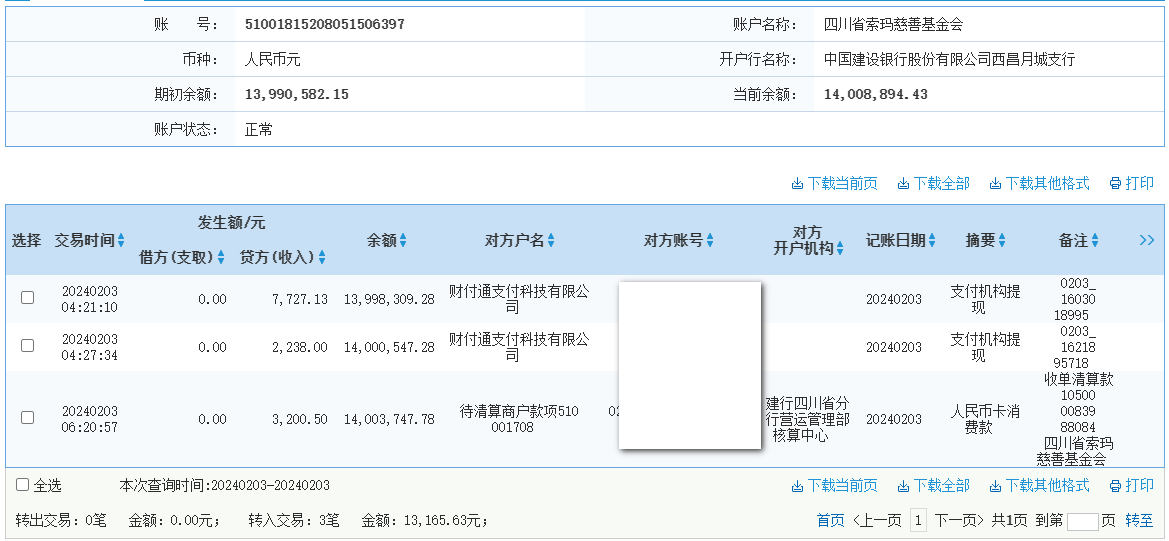Screen dimensions: 1169x541
Task: Sort by 对方开户机构 column arrows
Action: 840,249
